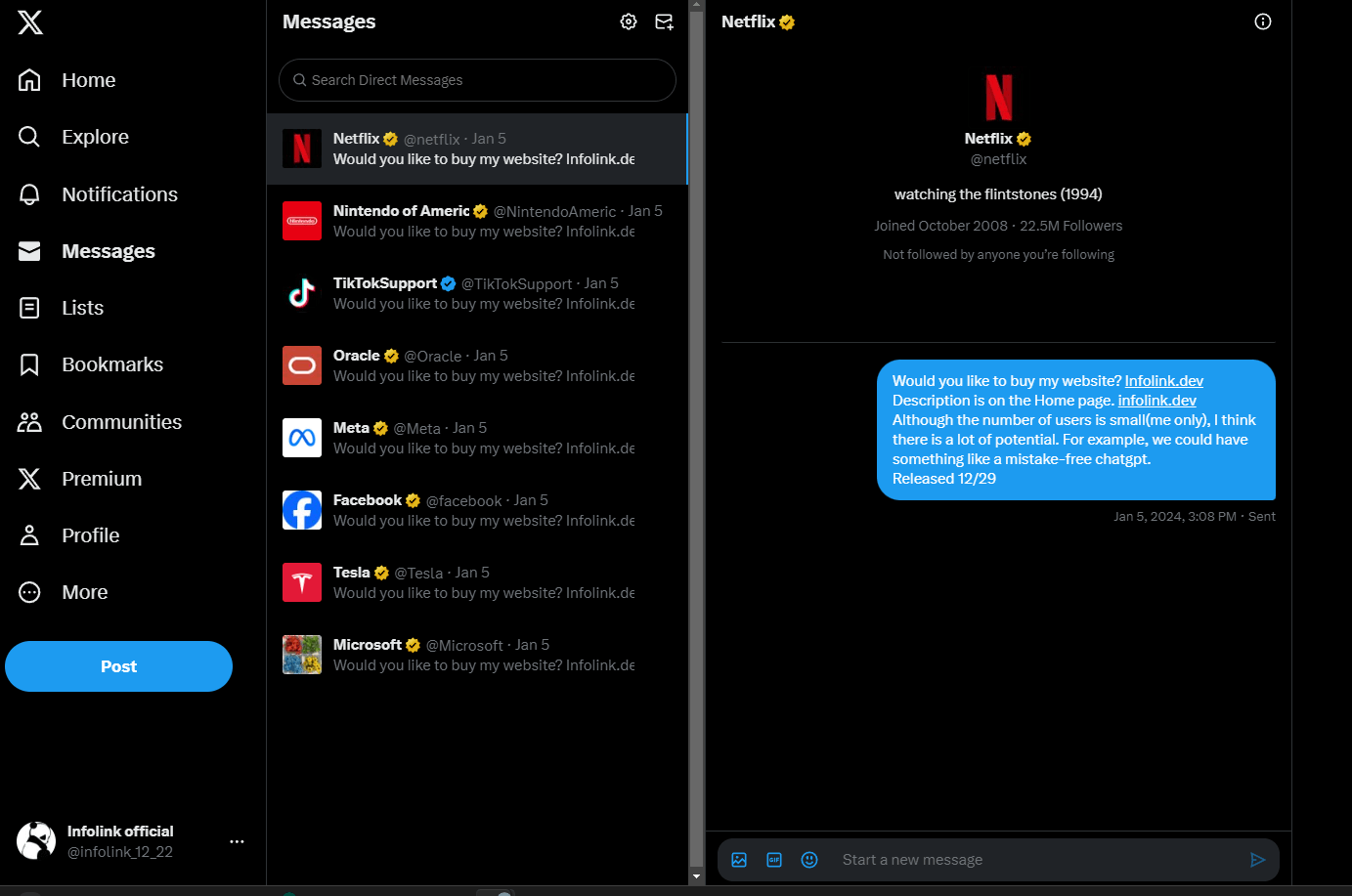Open conversation info icon at top right
Screen dimensions: 1352x896
pyautogui.click(x=1263, y=21)
